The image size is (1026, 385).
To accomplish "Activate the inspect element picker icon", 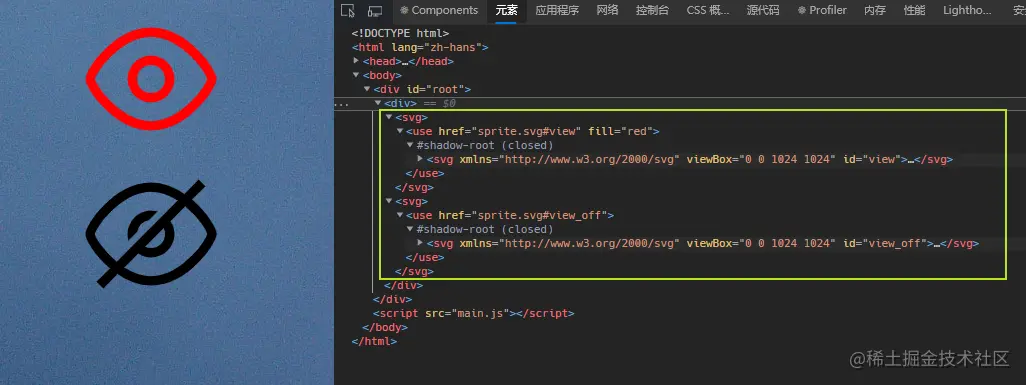I will coord(348,10).
